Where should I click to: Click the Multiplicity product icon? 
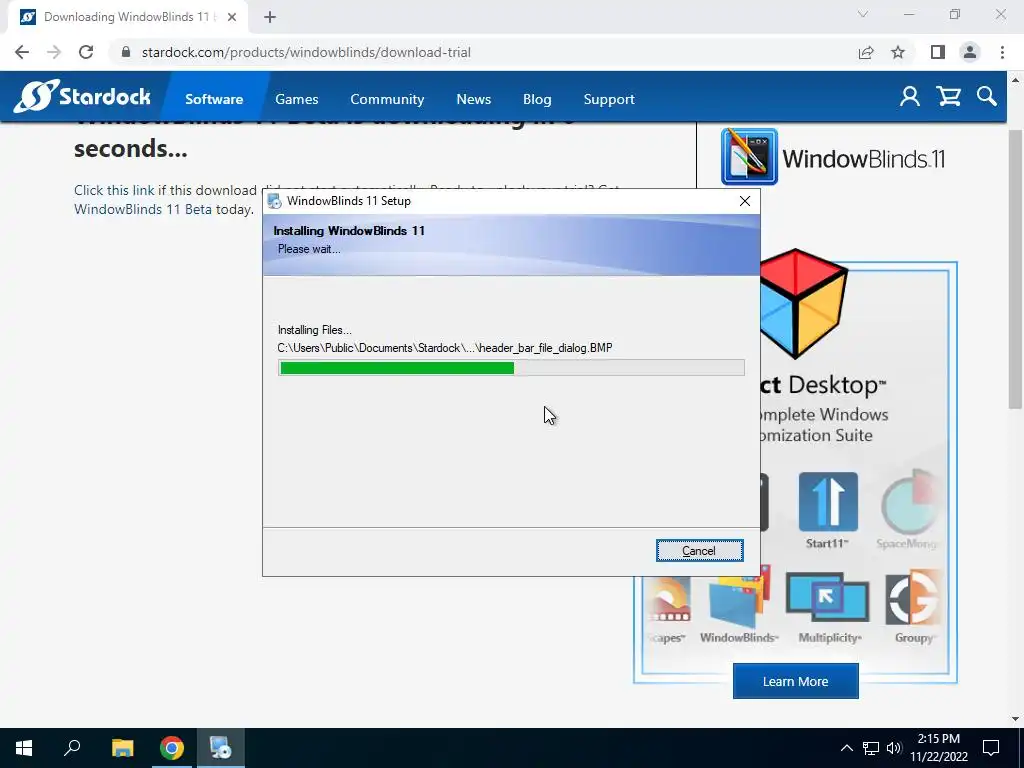[x=827, y=598]
